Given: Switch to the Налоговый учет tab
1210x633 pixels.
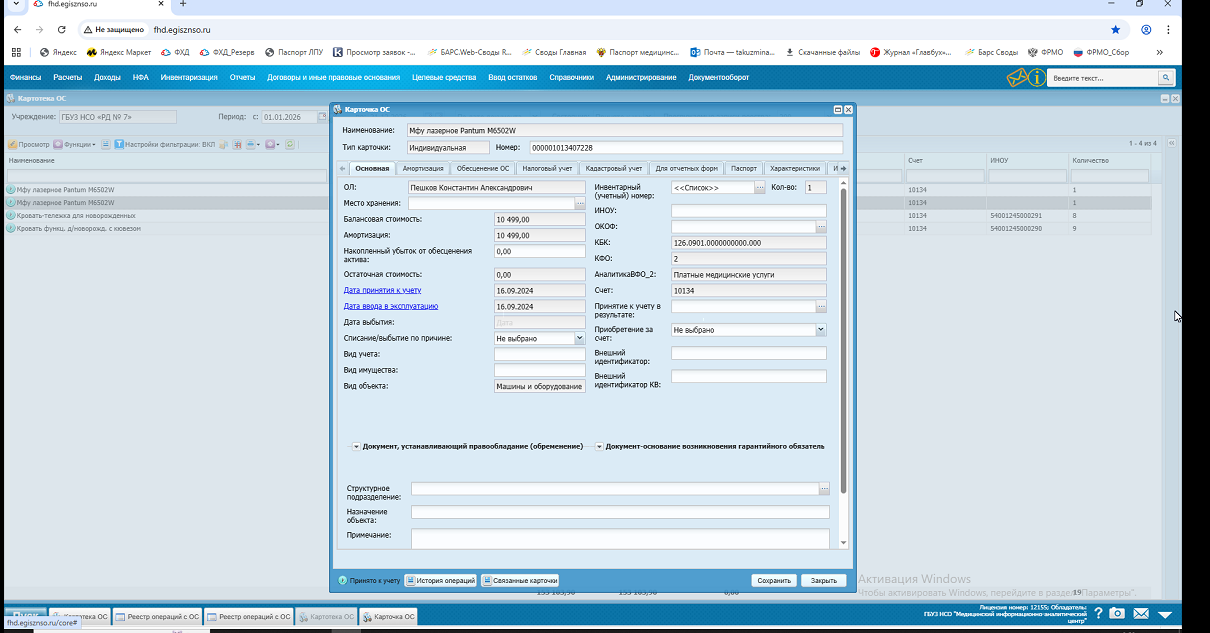Looking at the screenshot, I should click(548, 168).
